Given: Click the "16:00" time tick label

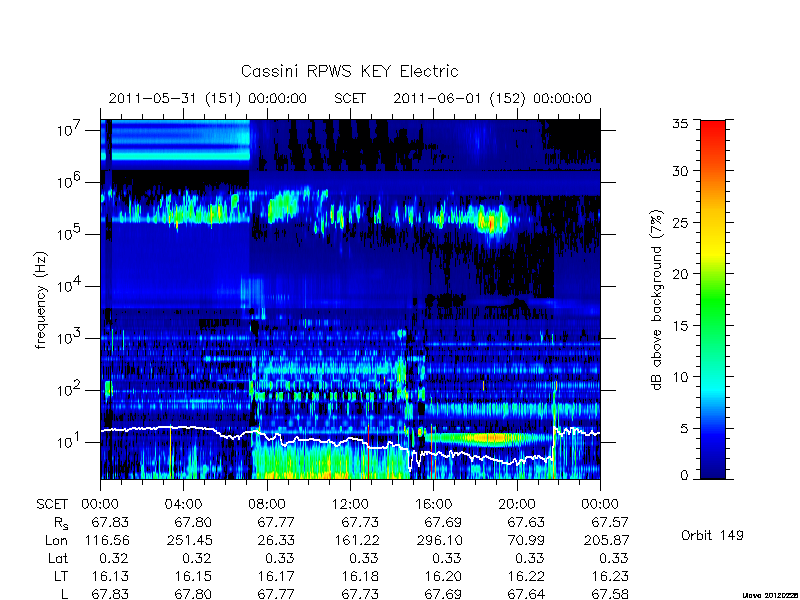Looking at the screenshot, I should click(x=433, y=504).
